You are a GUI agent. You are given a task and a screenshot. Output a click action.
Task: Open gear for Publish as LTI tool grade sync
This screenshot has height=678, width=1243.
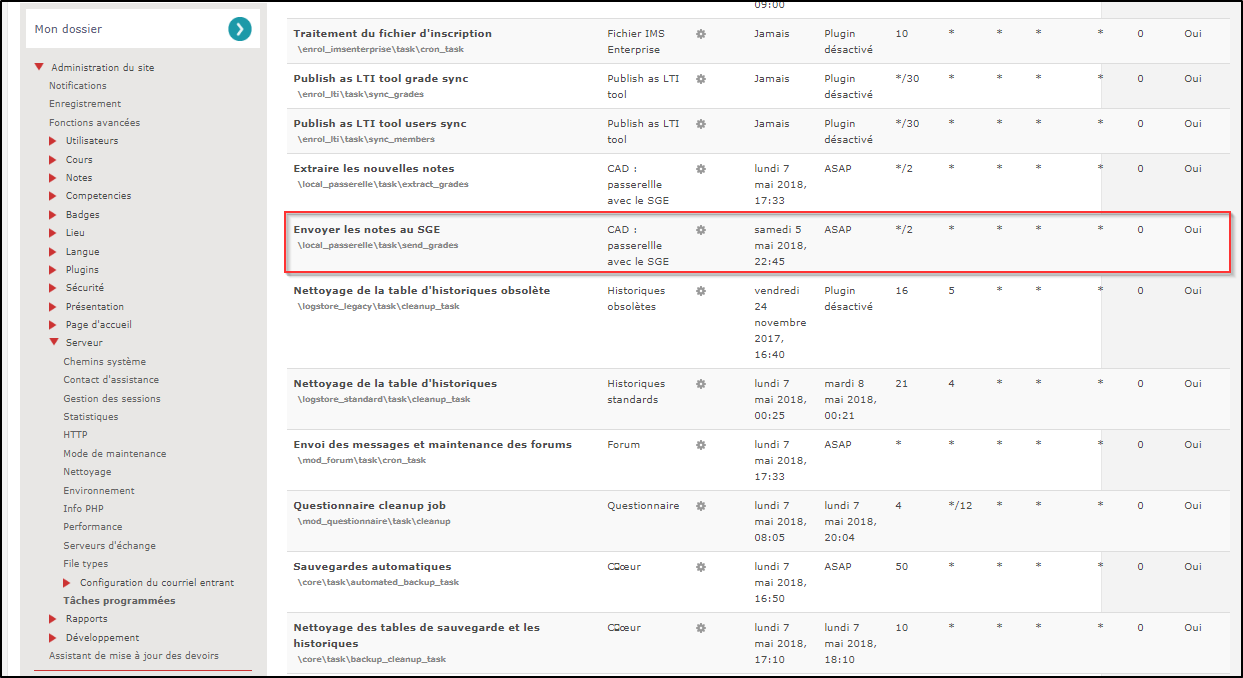[701, 79]
